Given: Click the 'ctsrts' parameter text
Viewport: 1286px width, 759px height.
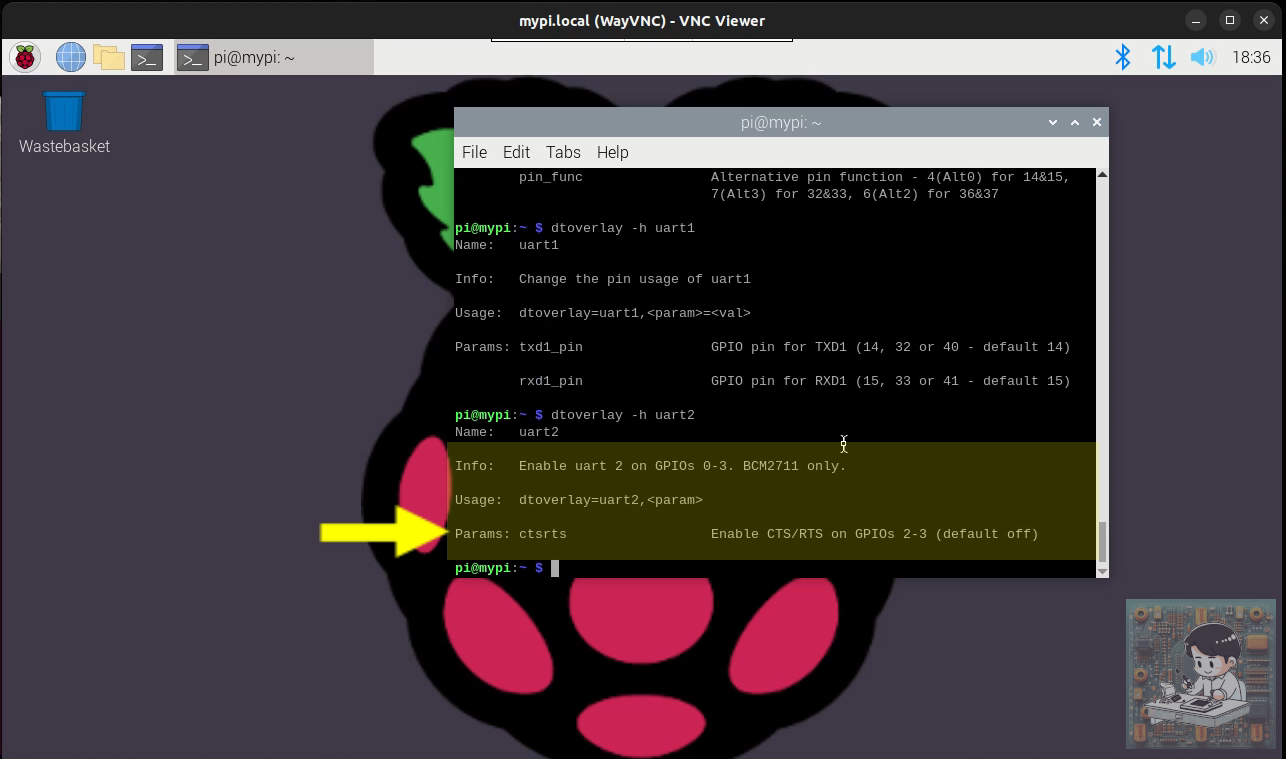Looking at the screenshot, I should point(543,534).
